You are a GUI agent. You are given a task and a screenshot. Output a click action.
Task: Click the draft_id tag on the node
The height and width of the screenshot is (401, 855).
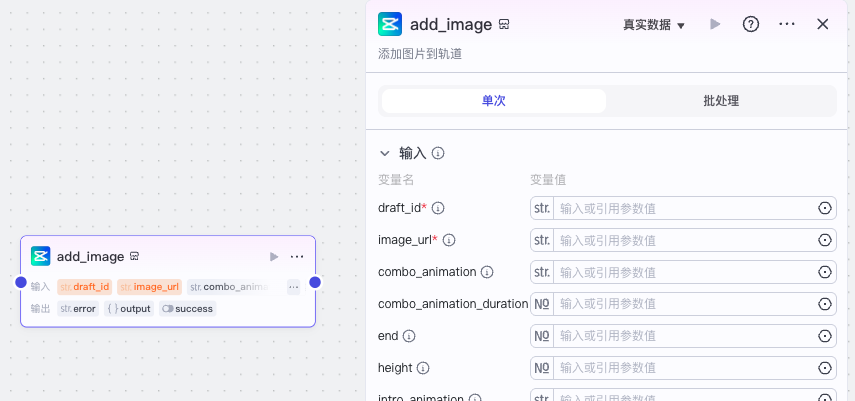click(85, 287)
